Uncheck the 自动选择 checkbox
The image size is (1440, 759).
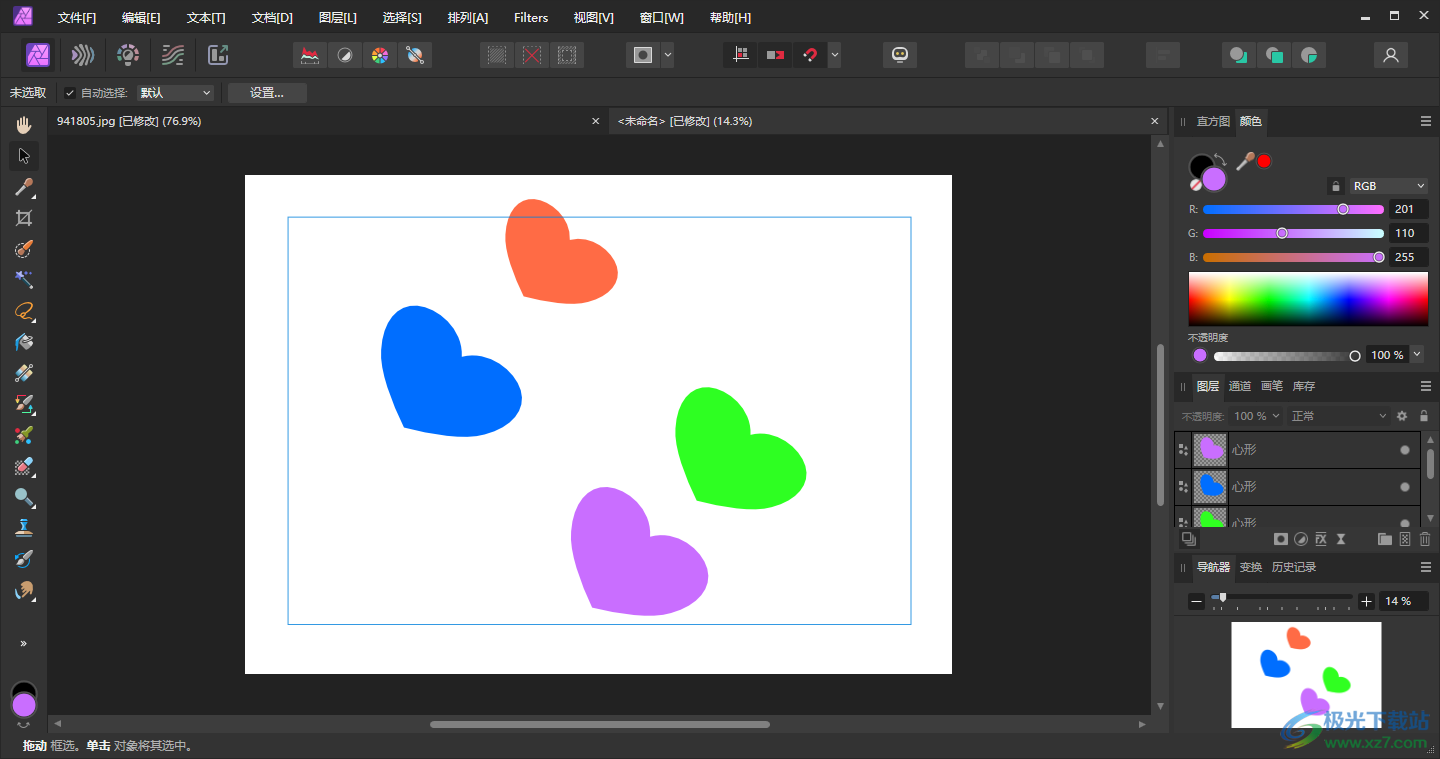point(70,93)
